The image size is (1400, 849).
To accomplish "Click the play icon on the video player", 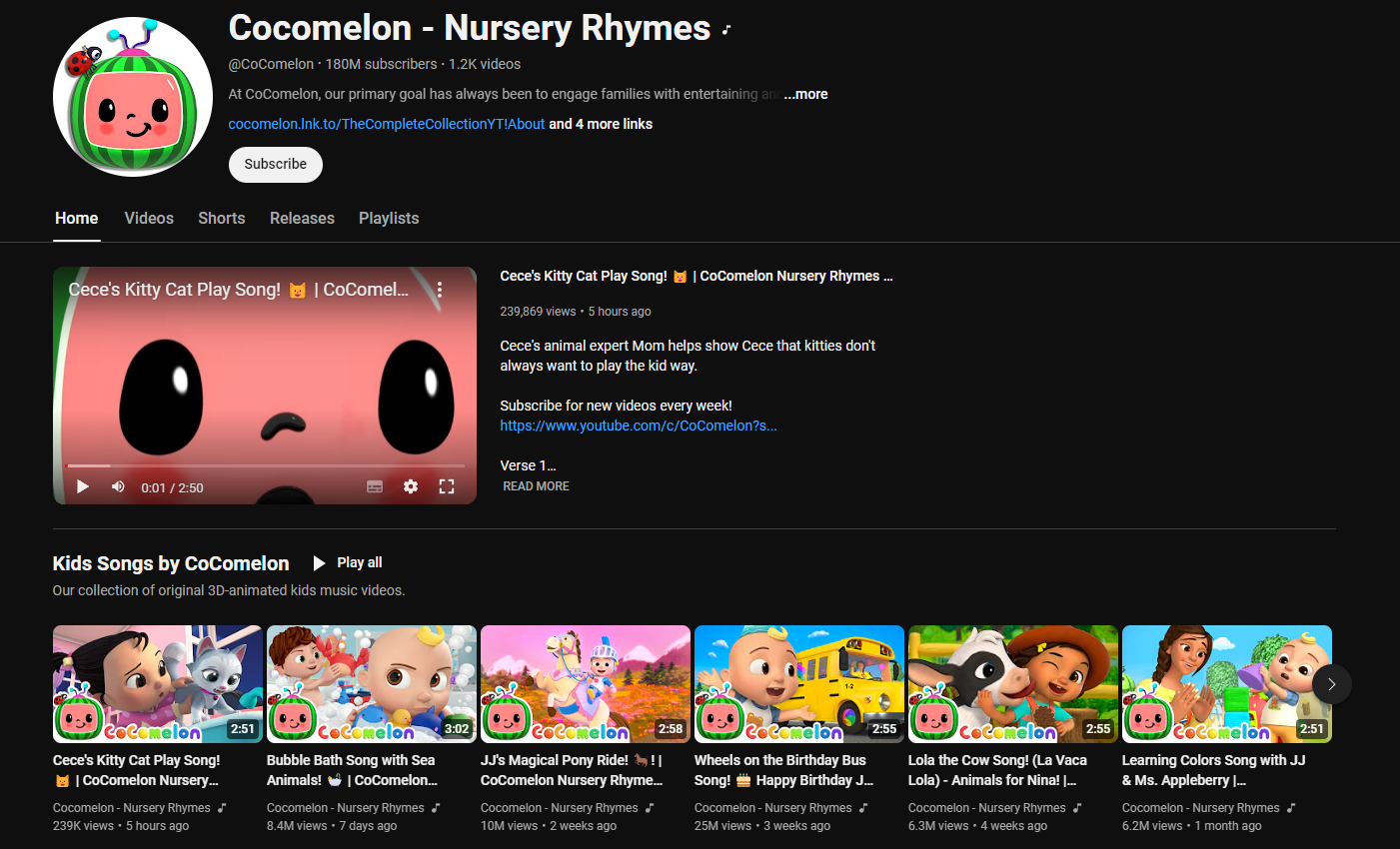I will coord(82,486).
